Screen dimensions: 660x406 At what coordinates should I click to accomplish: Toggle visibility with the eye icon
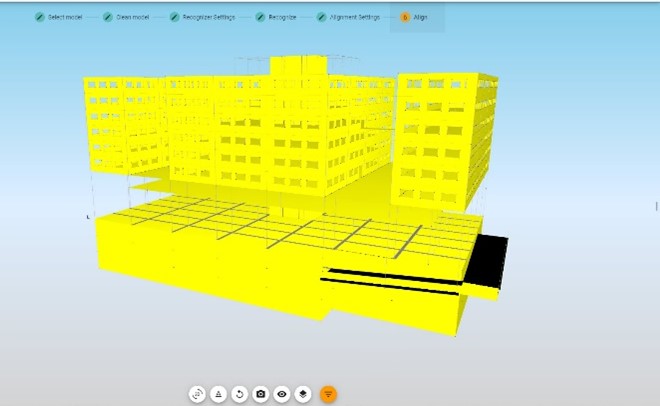coord(282,394)
